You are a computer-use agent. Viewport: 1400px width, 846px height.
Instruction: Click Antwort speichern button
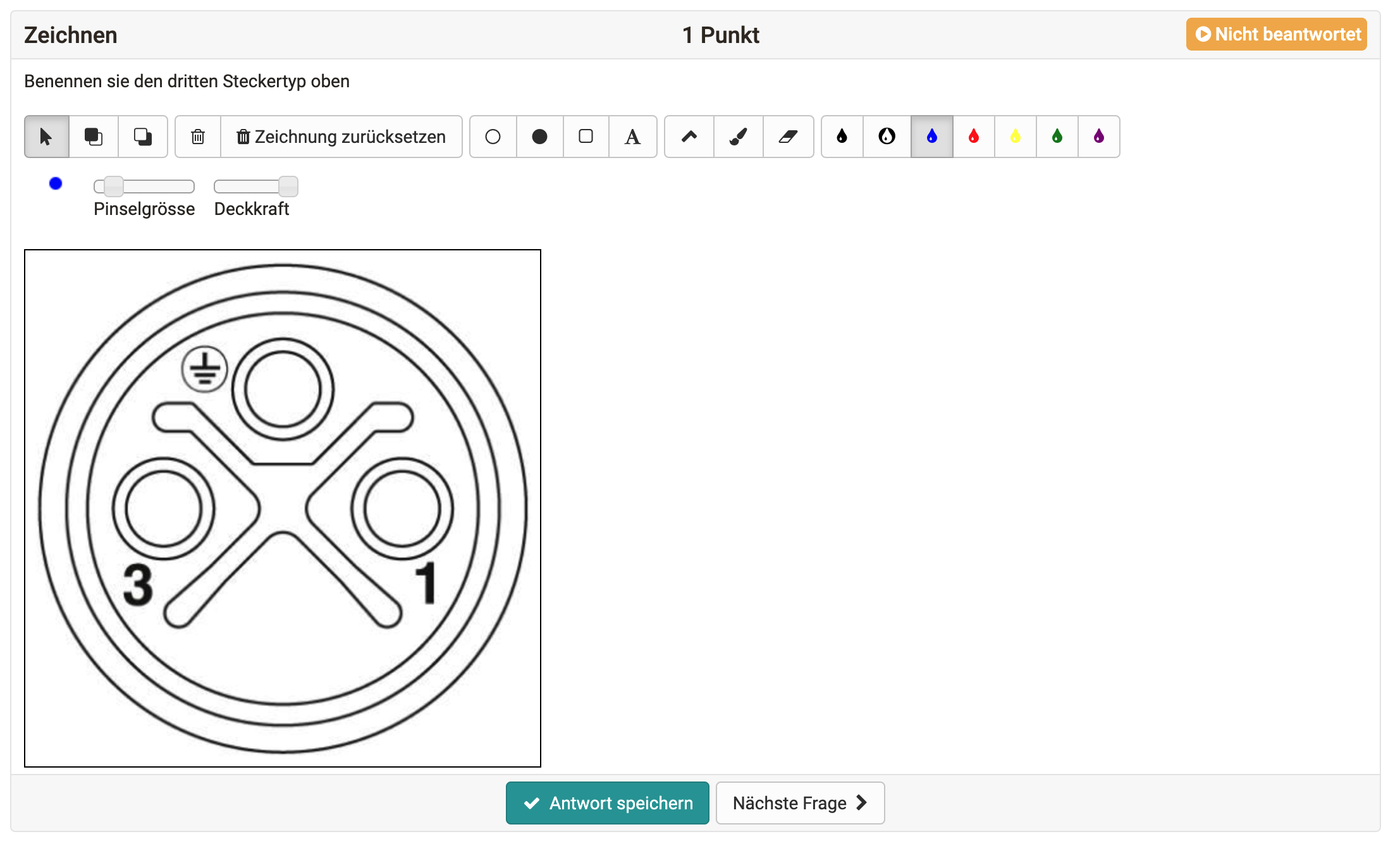click(607, 803)
